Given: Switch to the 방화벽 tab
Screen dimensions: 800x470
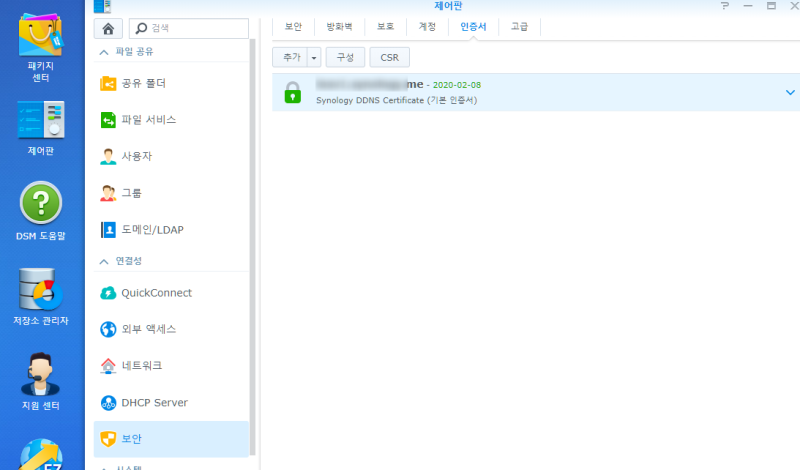Looking at the screenshot, I should tap(339, 27).
